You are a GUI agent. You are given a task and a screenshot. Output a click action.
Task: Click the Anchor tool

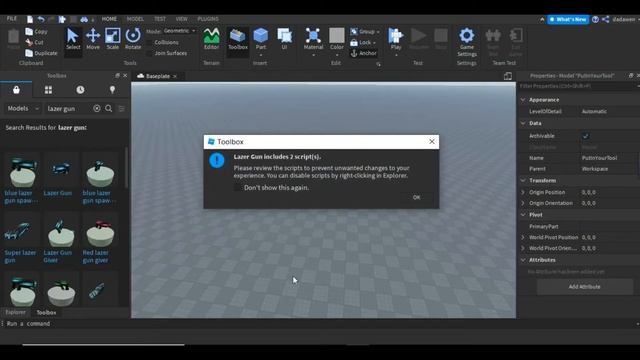point(364,53)
